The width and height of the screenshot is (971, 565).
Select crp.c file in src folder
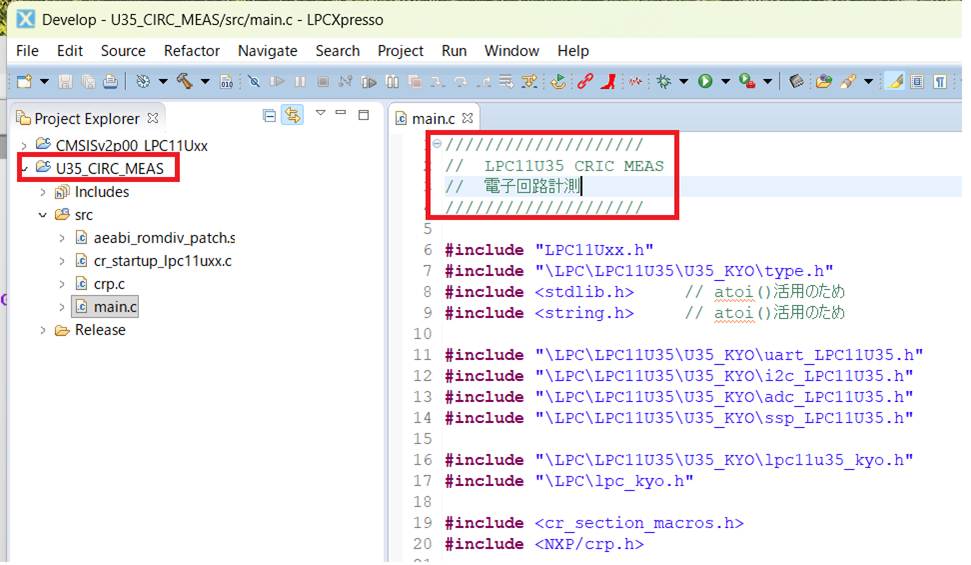click(x=109, y=284)
